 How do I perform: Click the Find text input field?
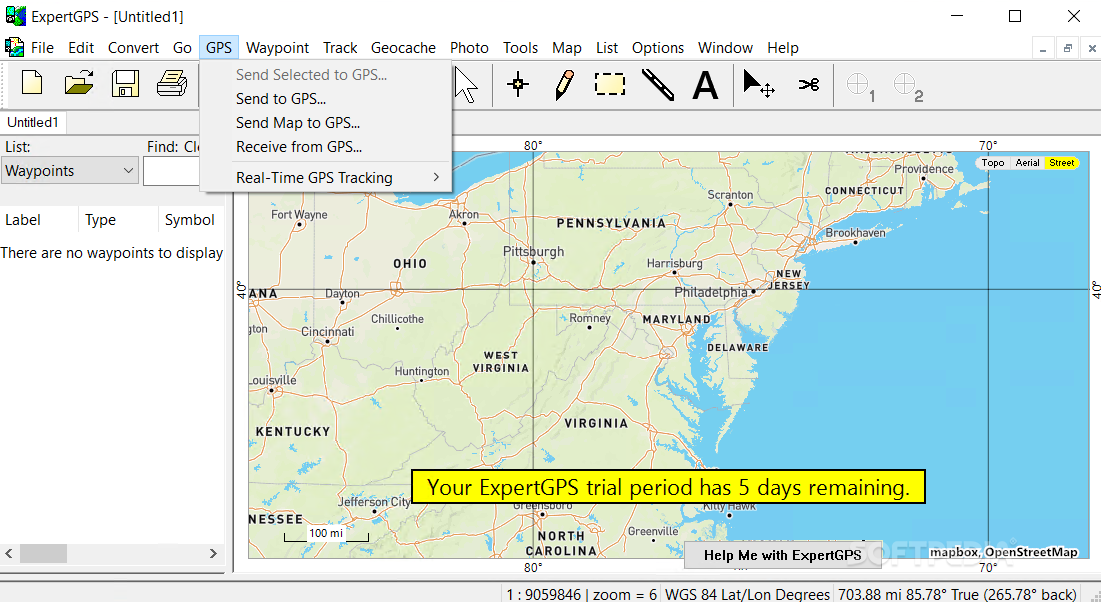(171, 171)
